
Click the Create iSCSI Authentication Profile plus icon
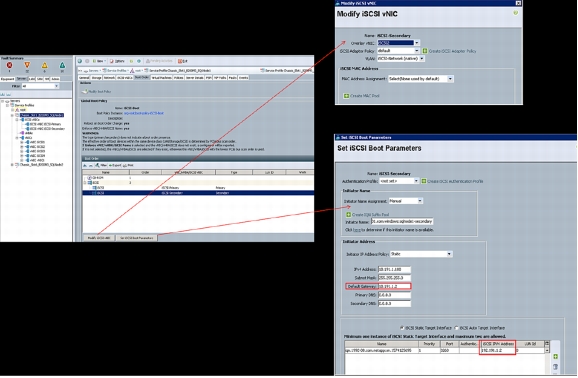pos(424,181)
